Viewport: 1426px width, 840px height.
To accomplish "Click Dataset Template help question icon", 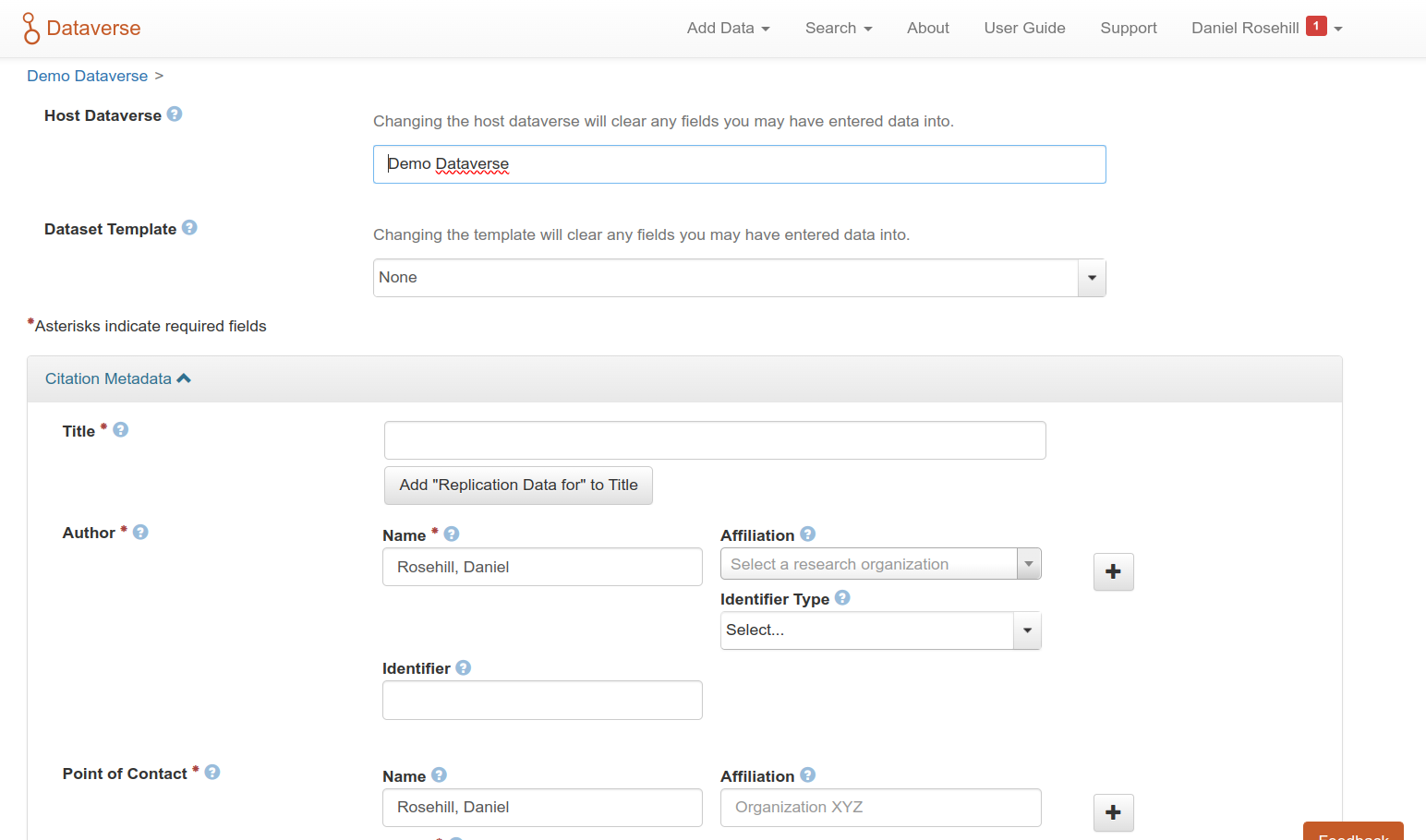I will (x=189, y=228).
